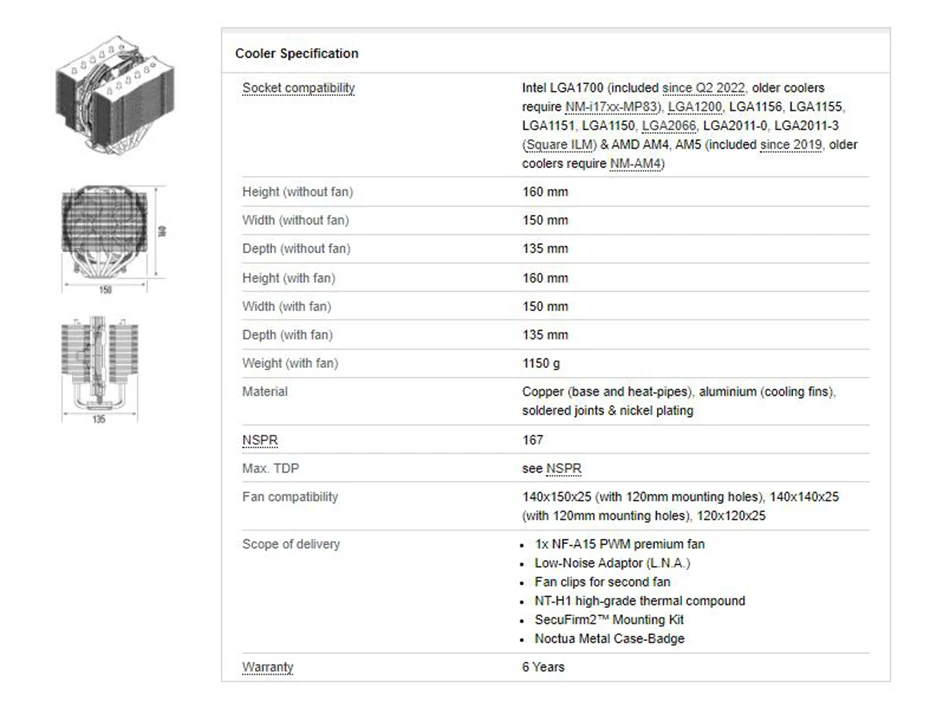Open the NM-AM4 mounting kit link
This screenshot has height=714, width=930.
(x=635, y=164)
